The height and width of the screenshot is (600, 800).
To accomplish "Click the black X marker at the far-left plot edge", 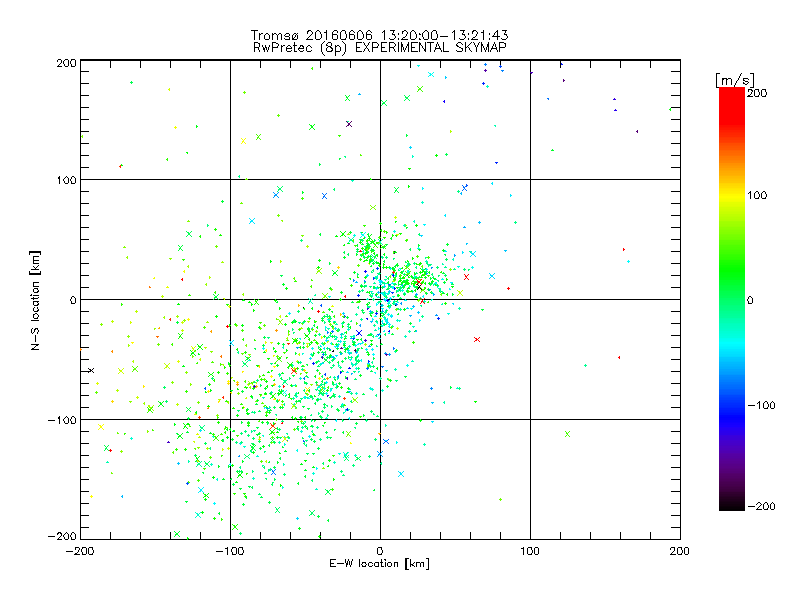I will coord(91,370).
